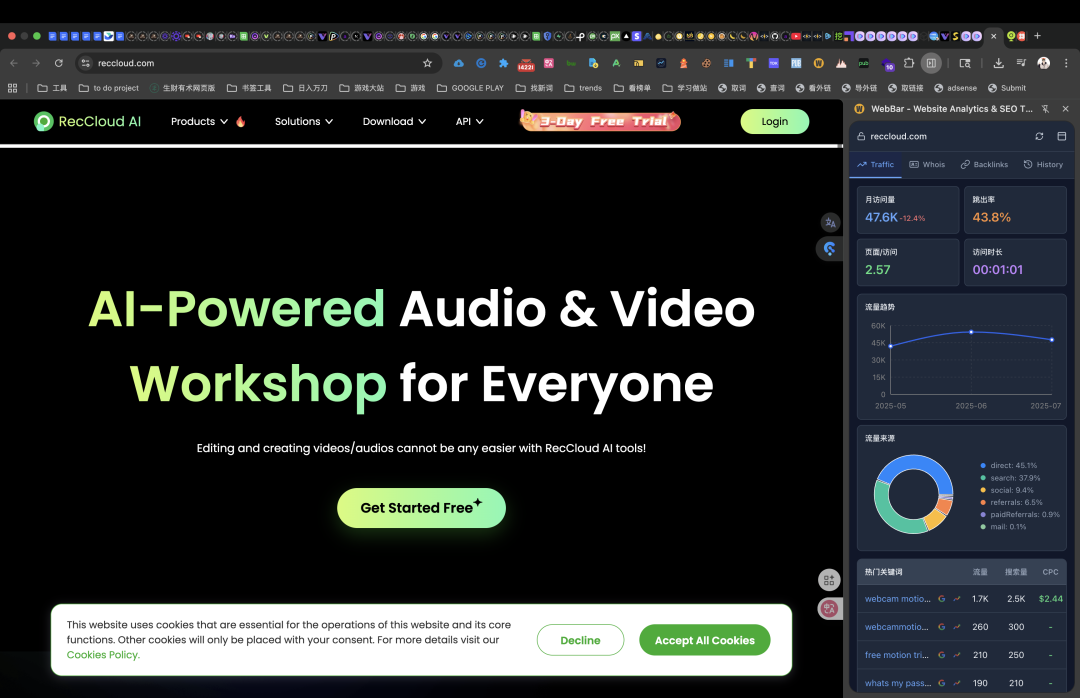Accept All Cookies
Screen dimensions: 1080x698
(704, 640)
